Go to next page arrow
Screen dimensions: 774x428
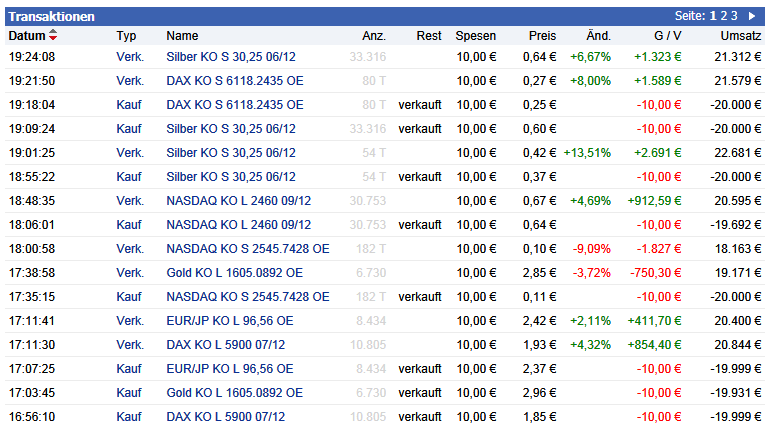752,16
